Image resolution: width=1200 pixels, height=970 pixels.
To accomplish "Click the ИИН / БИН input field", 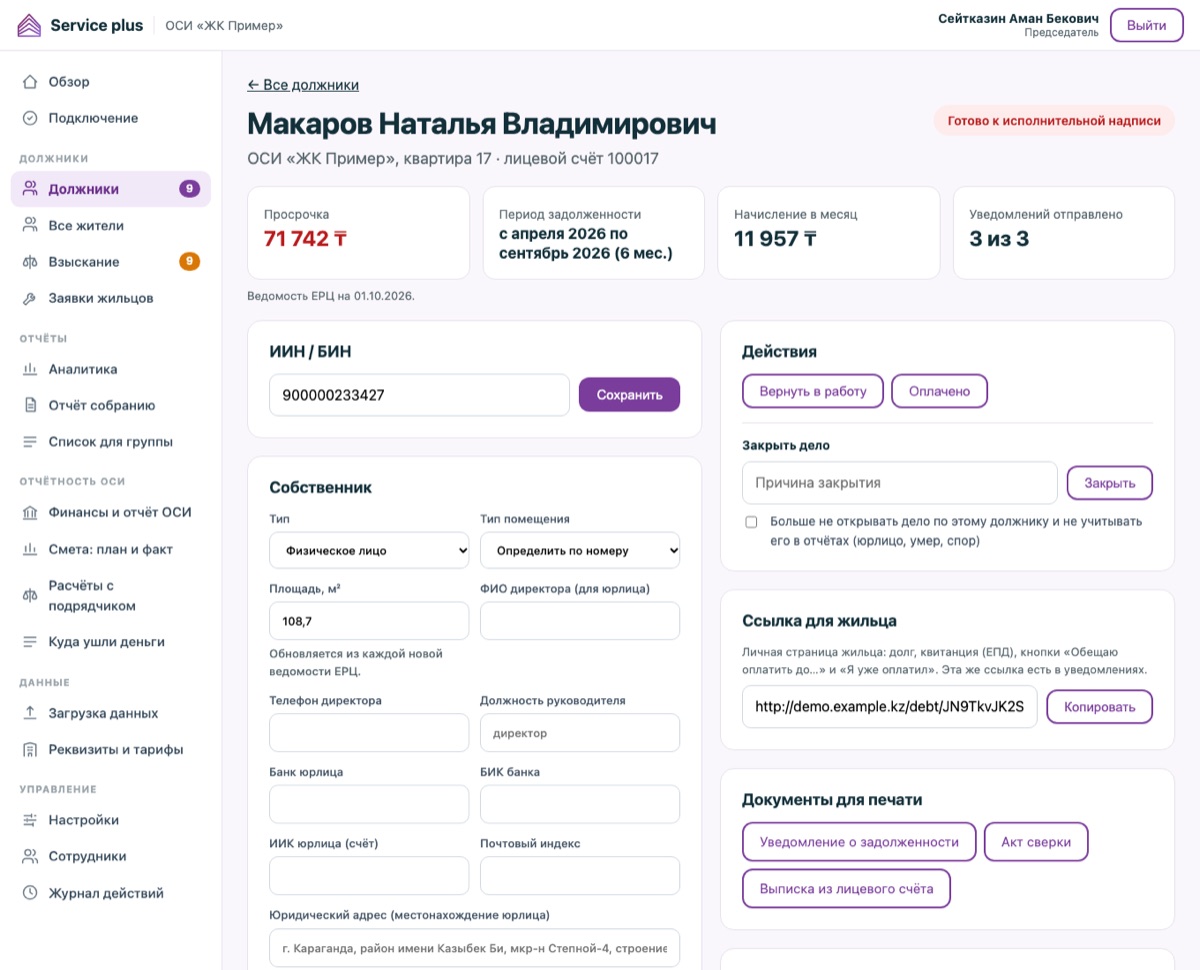I will (419, 395).
